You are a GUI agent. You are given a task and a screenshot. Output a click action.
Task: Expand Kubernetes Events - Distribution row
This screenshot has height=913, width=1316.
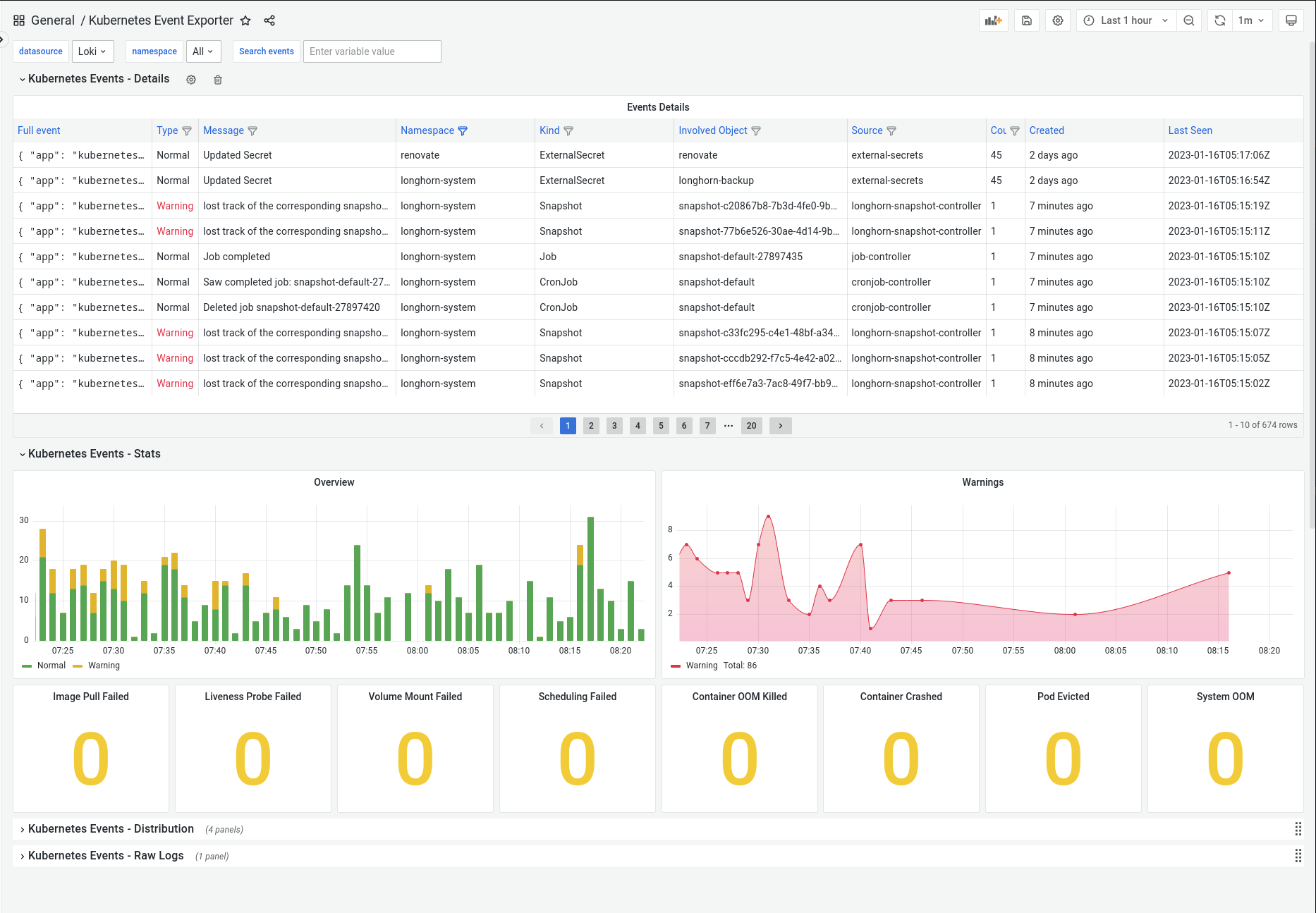[x=111, y=829]
